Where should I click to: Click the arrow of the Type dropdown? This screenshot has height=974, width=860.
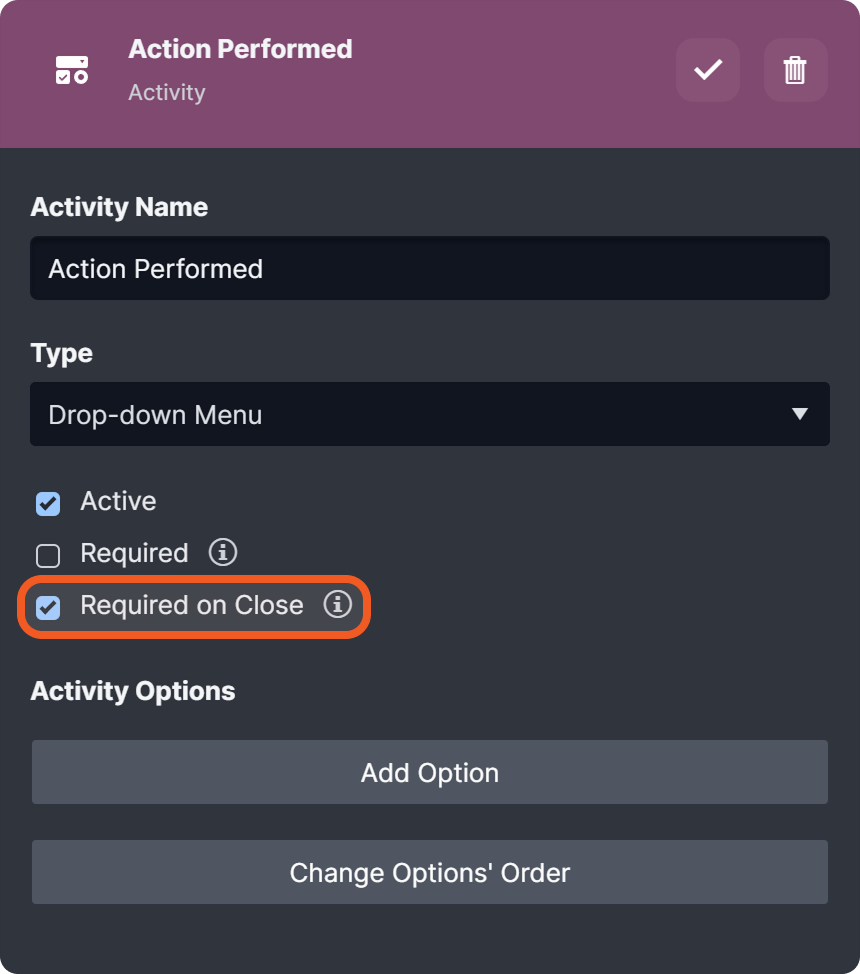pos(799,414)
